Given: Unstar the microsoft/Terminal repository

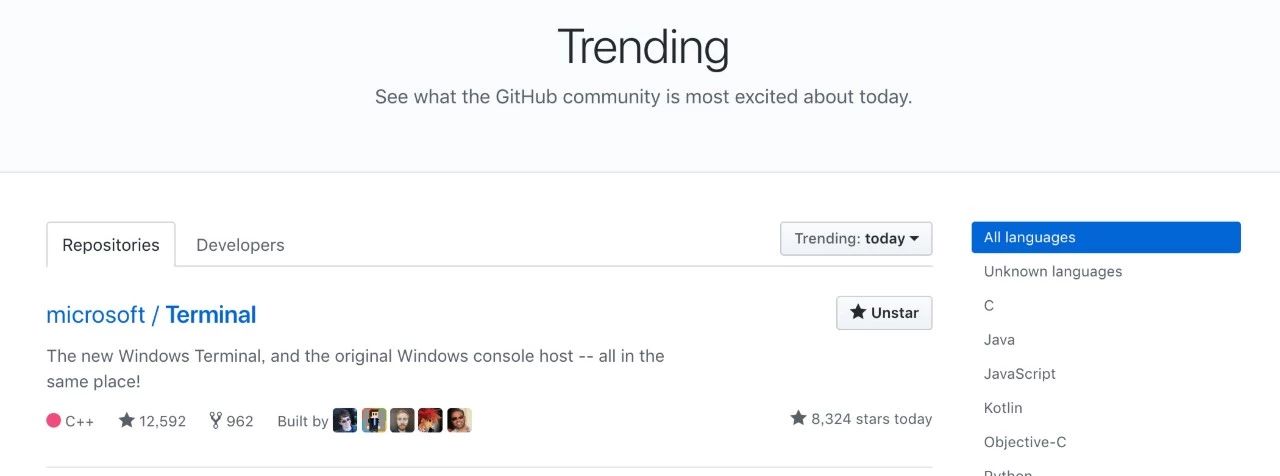Looking at the screenshot, I should click(x=884, y=312).
